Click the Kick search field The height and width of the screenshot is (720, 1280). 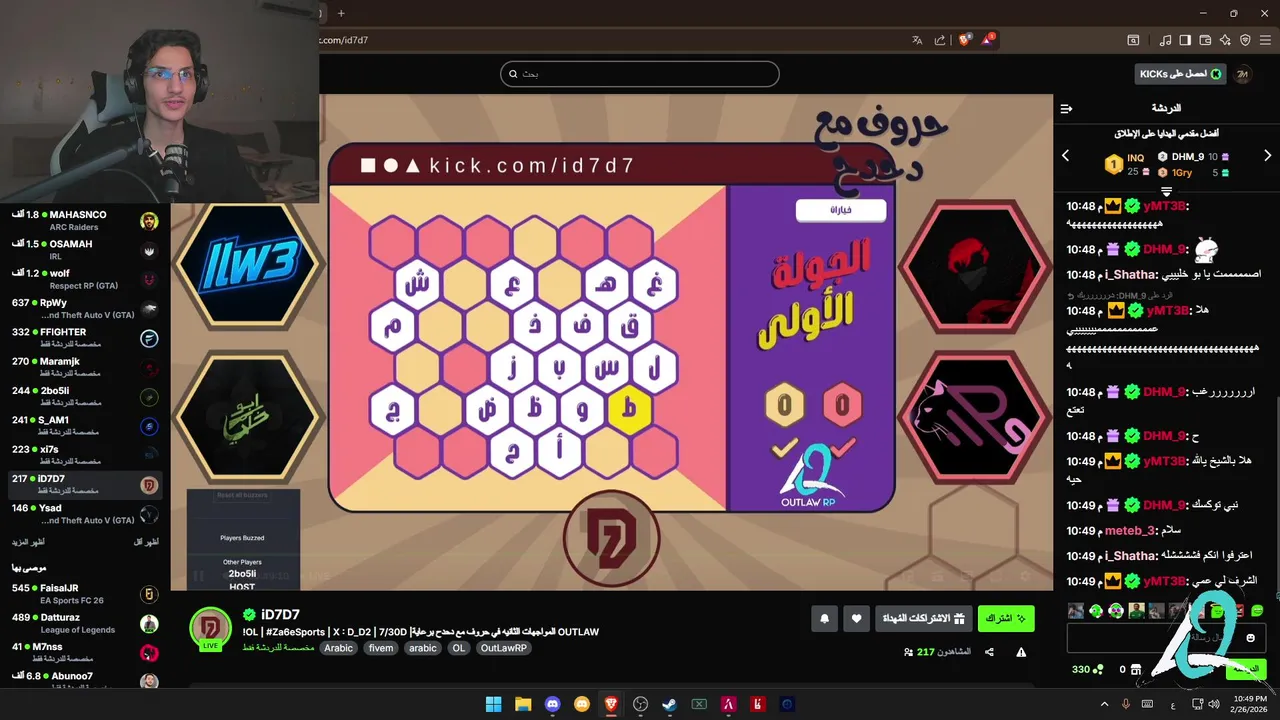click(x=640, y=74)
